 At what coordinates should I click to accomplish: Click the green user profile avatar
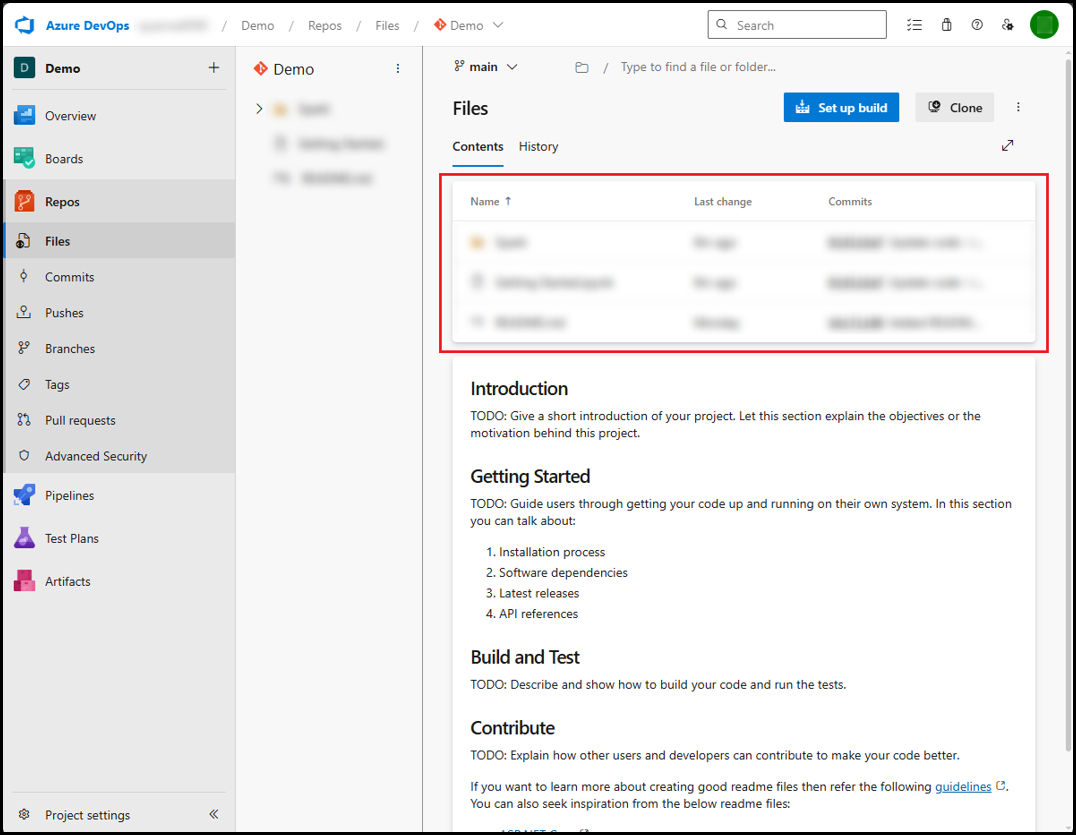pos(1044,25)
